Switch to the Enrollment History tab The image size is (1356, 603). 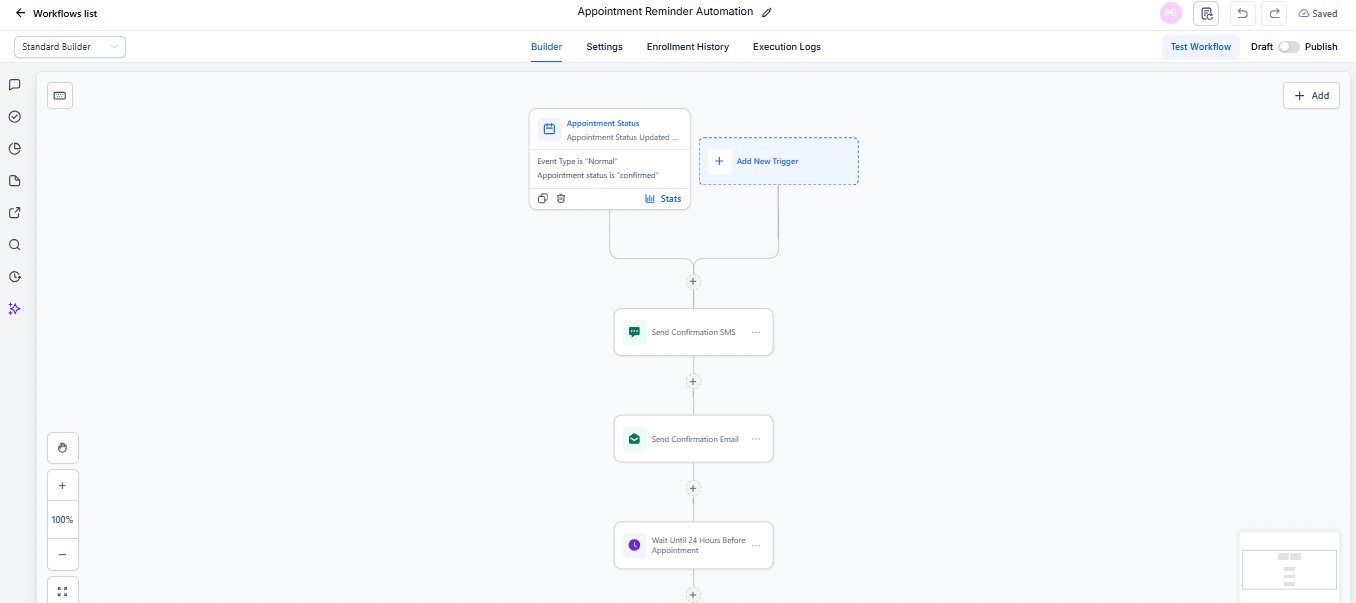(688, 47)
